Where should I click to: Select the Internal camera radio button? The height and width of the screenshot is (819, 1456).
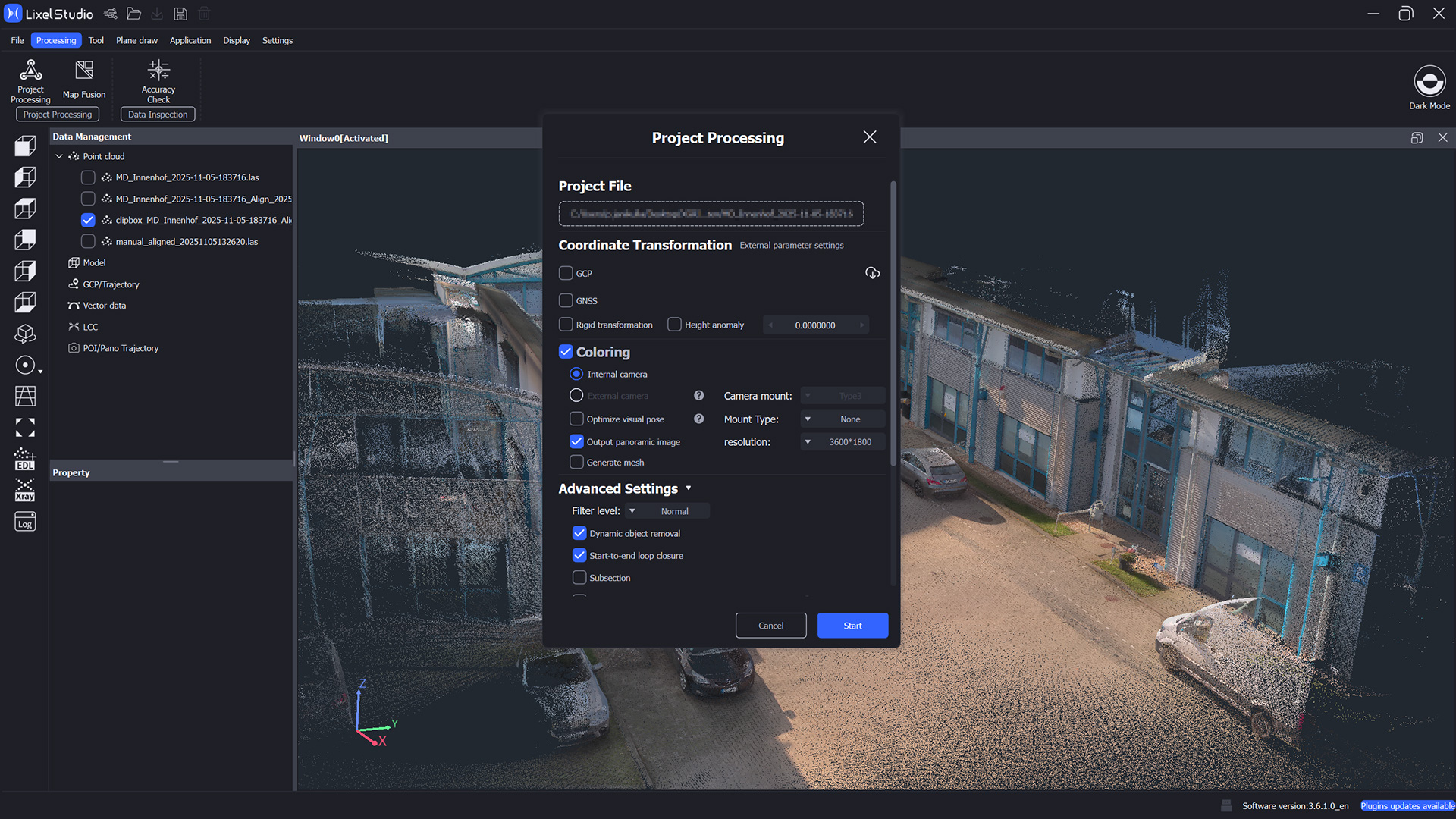click(x=576, y=374)
